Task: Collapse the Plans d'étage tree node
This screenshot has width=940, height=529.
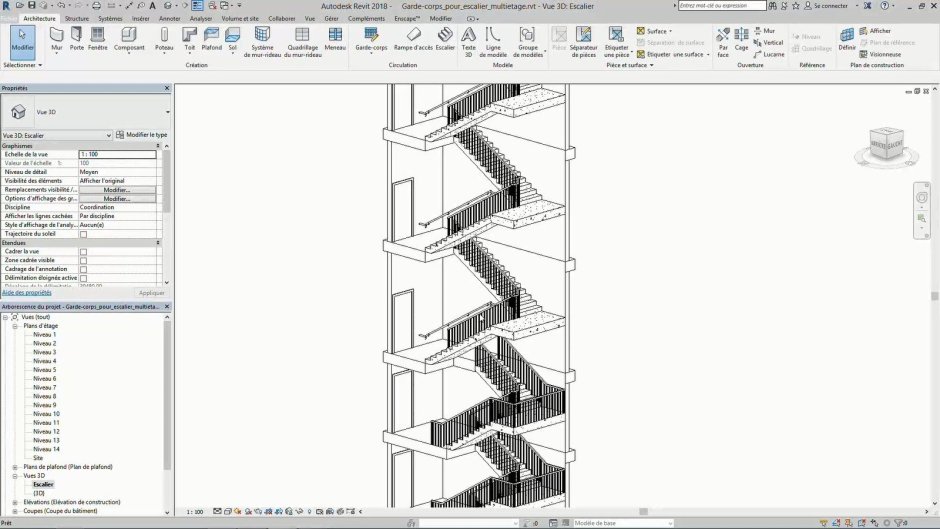Action: (15, 326)
